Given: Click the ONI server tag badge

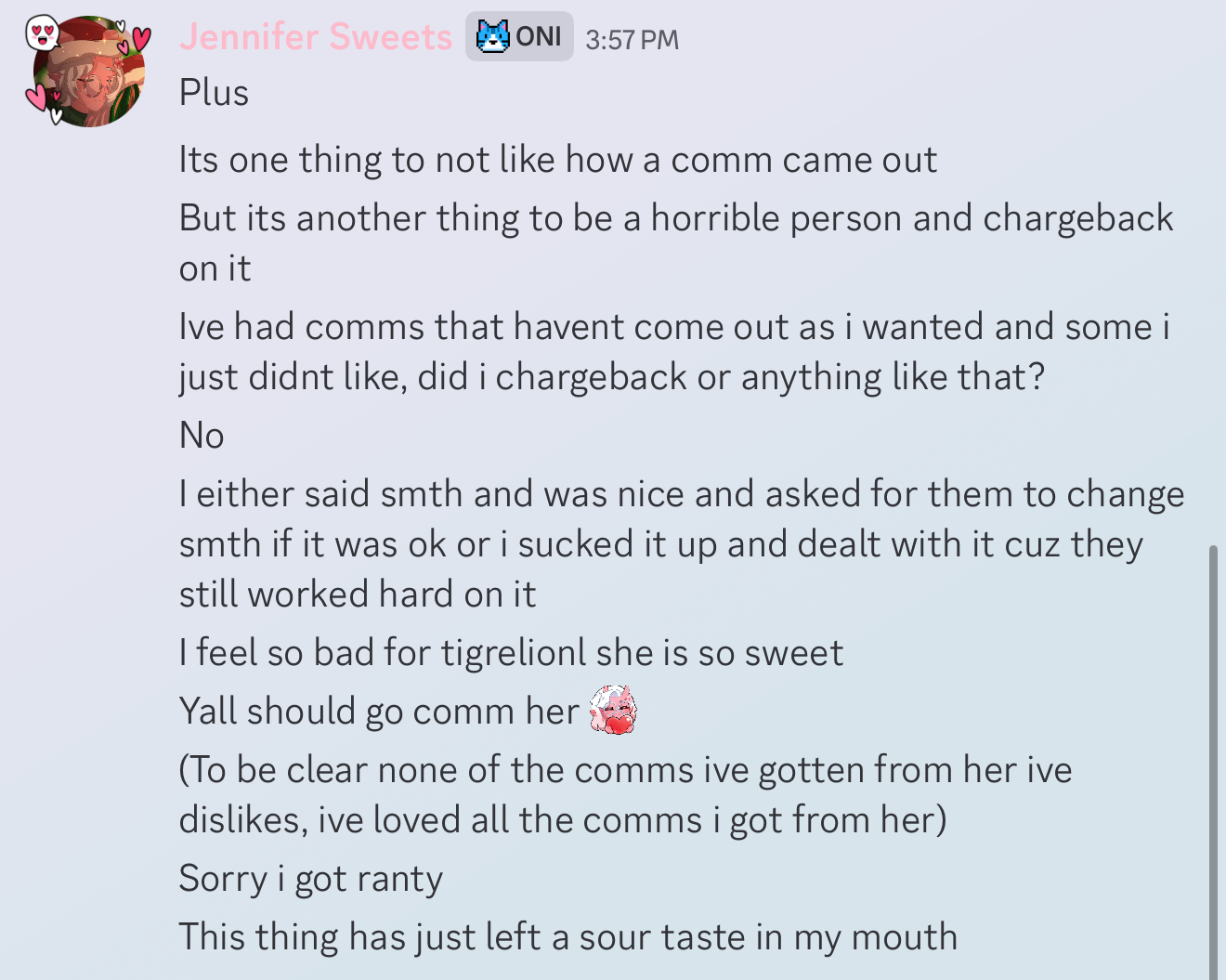Looking at the screenshot, I should [519, 37].
